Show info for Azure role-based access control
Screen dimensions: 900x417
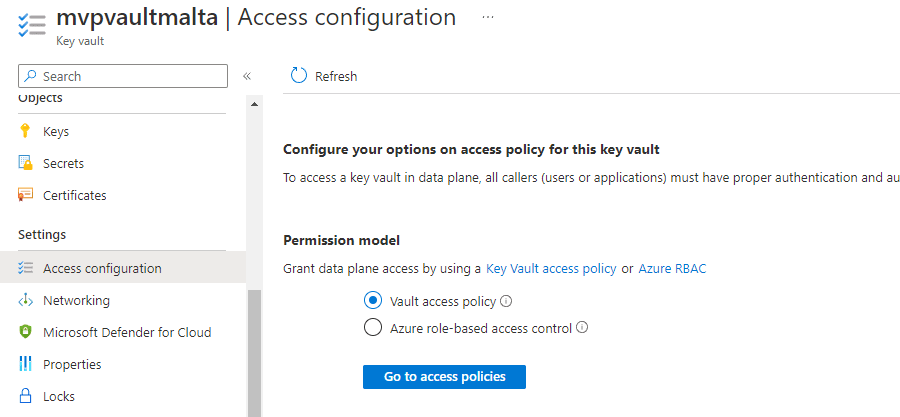tap(582, 327)
